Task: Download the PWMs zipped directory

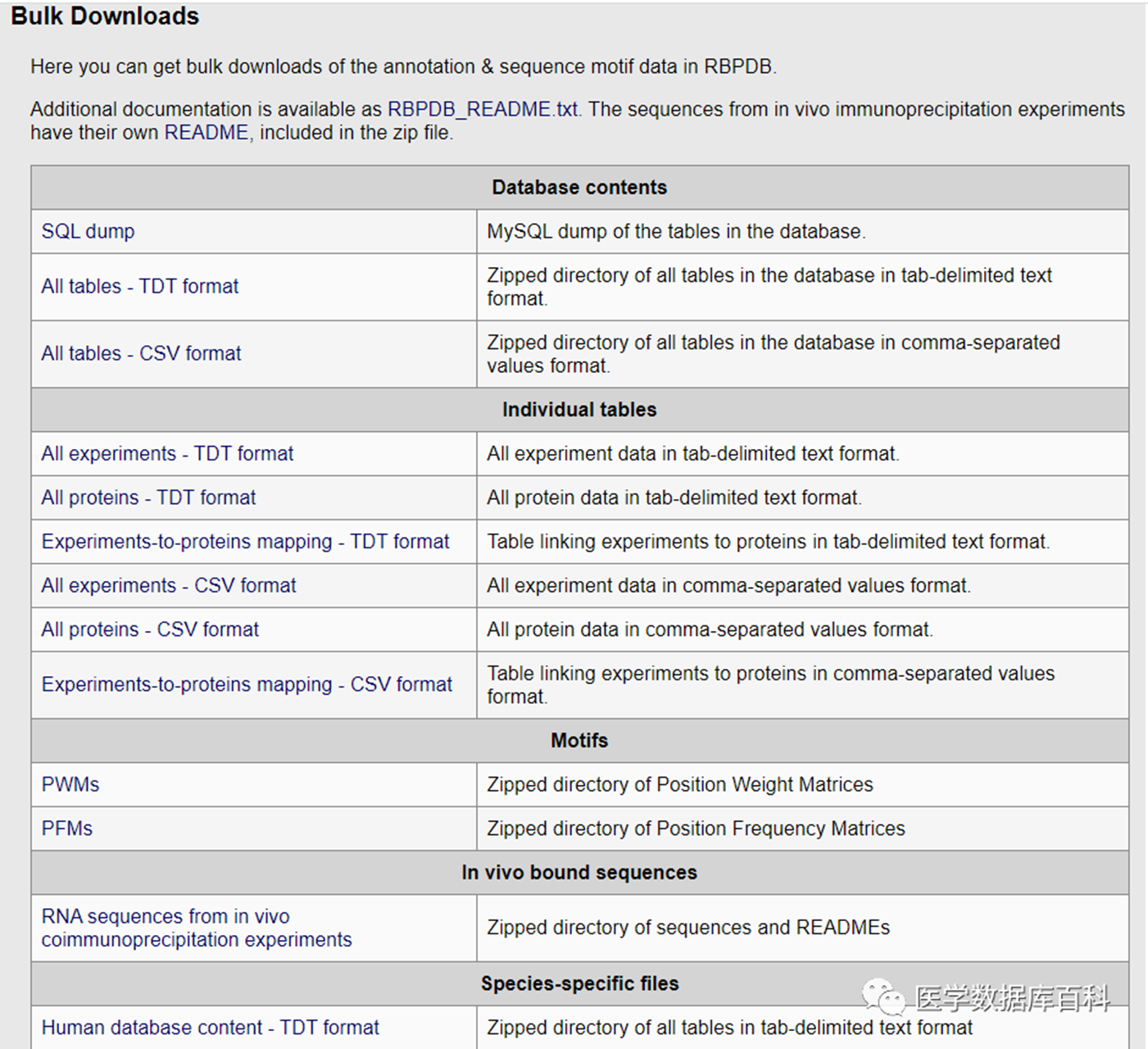Action: [70, 784]
